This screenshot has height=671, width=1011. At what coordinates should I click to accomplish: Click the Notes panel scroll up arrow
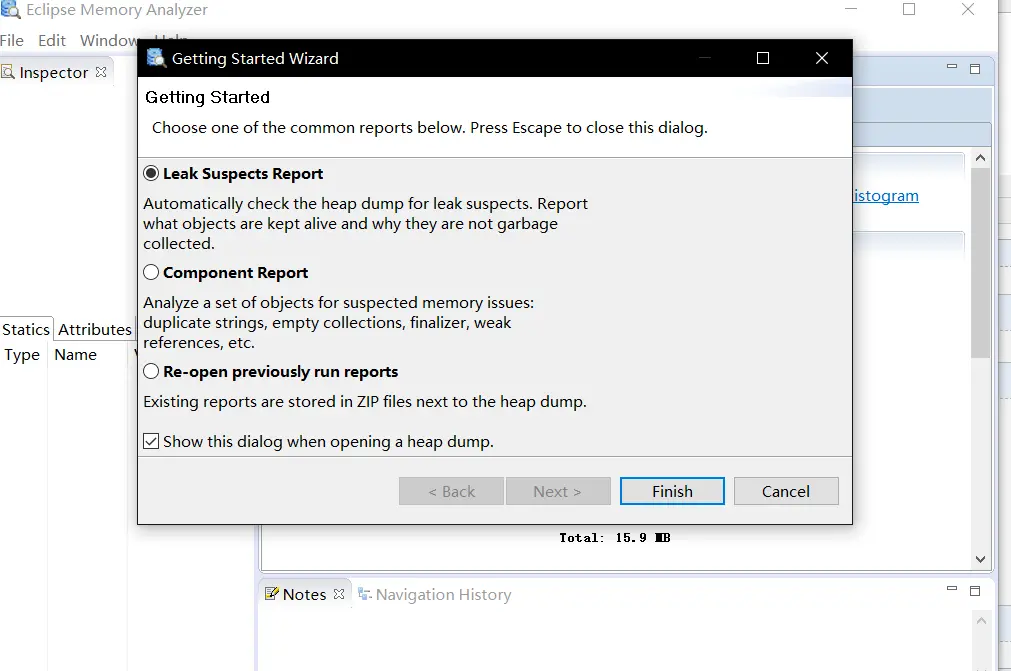[x=981, y=621]
